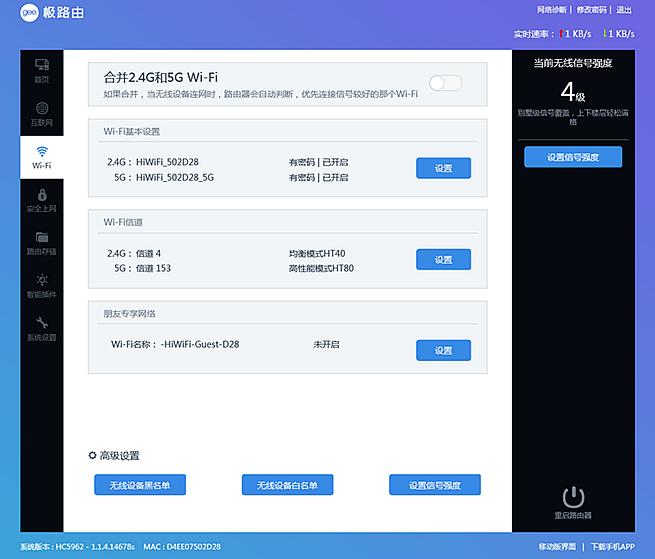
Task: Click the 高级设置 heading
Action: [x=119, y=455]
